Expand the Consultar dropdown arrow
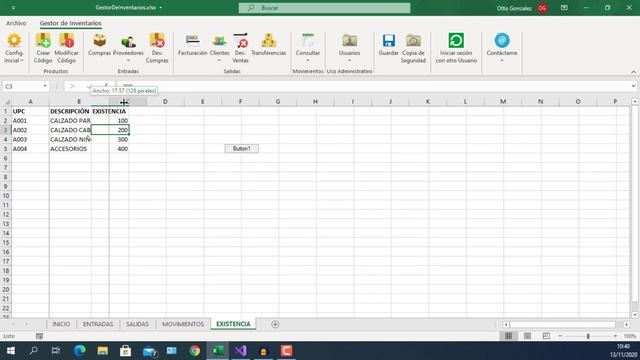This screenshot has height=360, width=640. [x=308, y=60]
